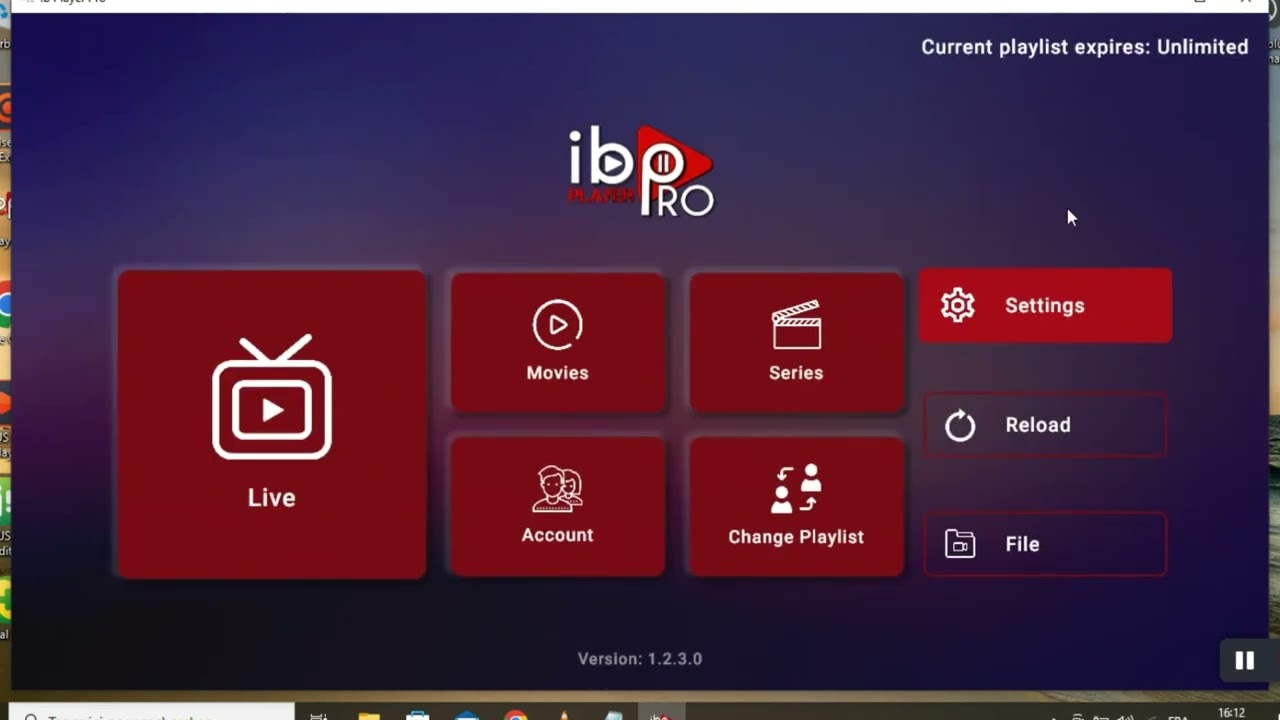
Task: Open the File button
Action: tap(1045, 544)
